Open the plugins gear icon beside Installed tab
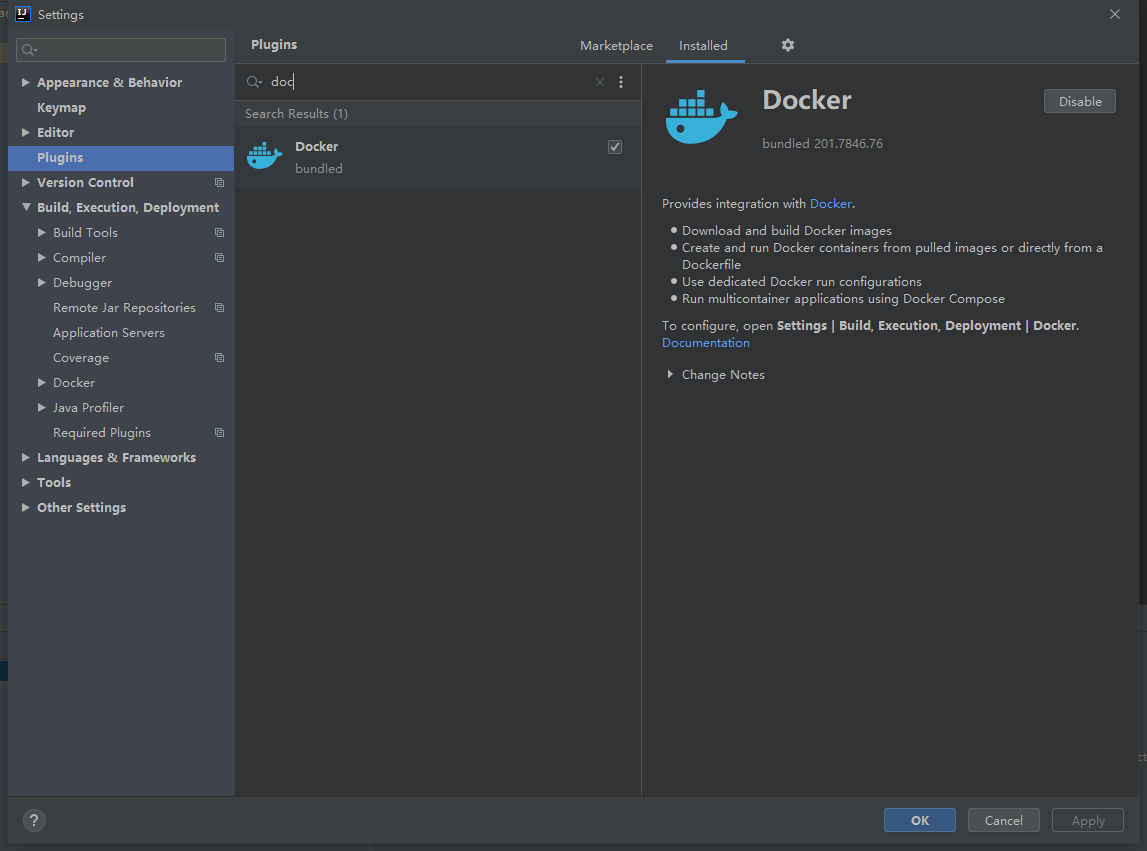Screen dimensions: 1147x851 click(787, 45)
